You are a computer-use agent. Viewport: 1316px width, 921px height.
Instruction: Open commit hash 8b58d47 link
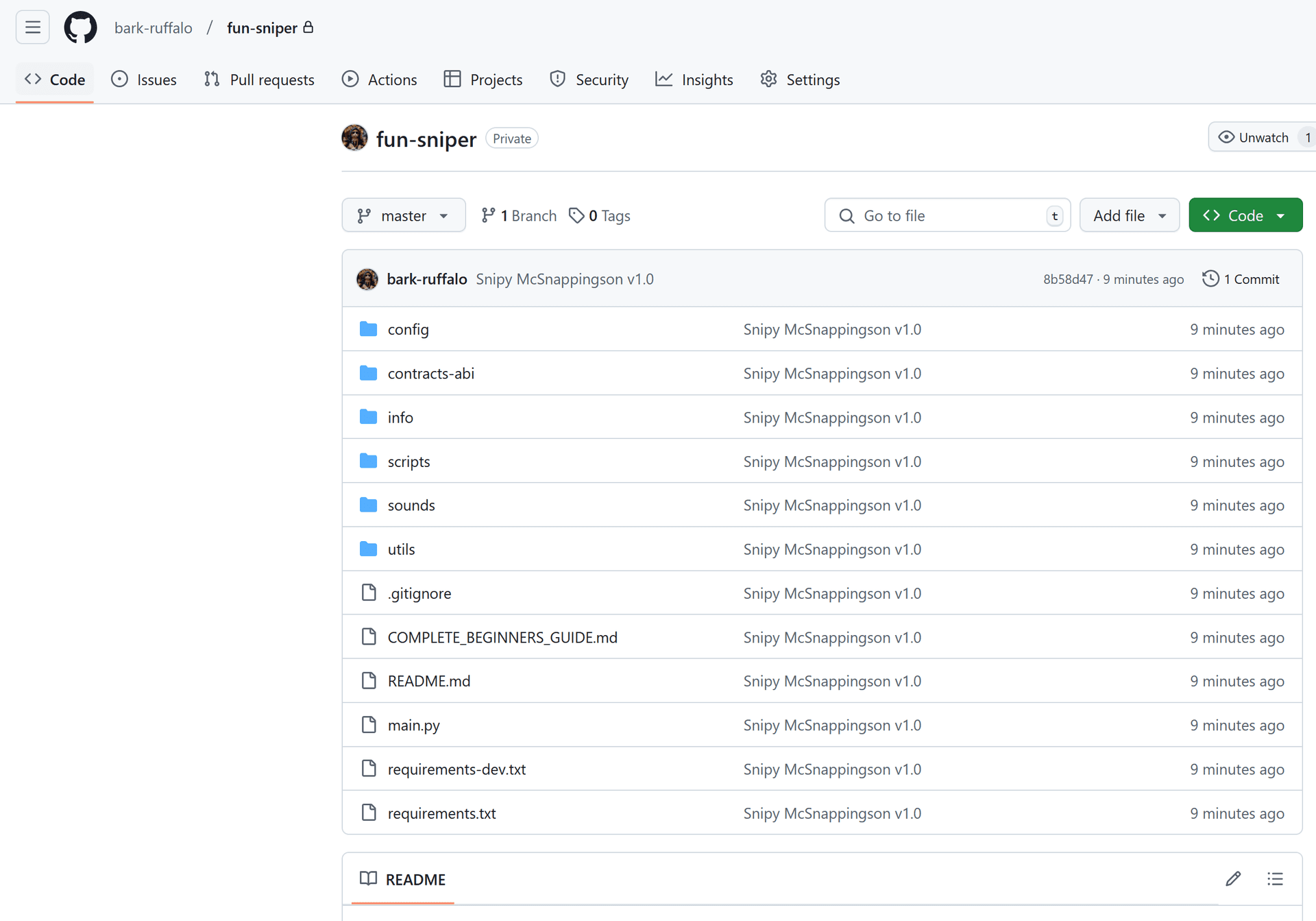pos(1067,279)
